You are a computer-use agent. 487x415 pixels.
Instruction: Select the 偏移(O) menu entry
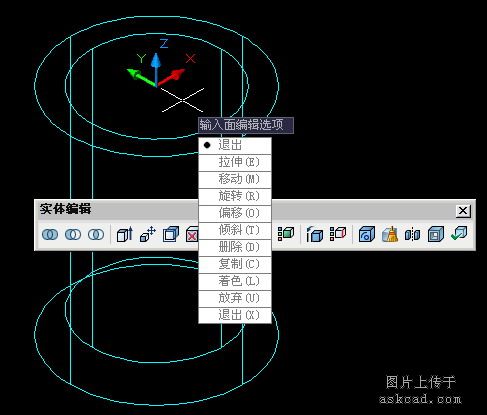point(235,214)
